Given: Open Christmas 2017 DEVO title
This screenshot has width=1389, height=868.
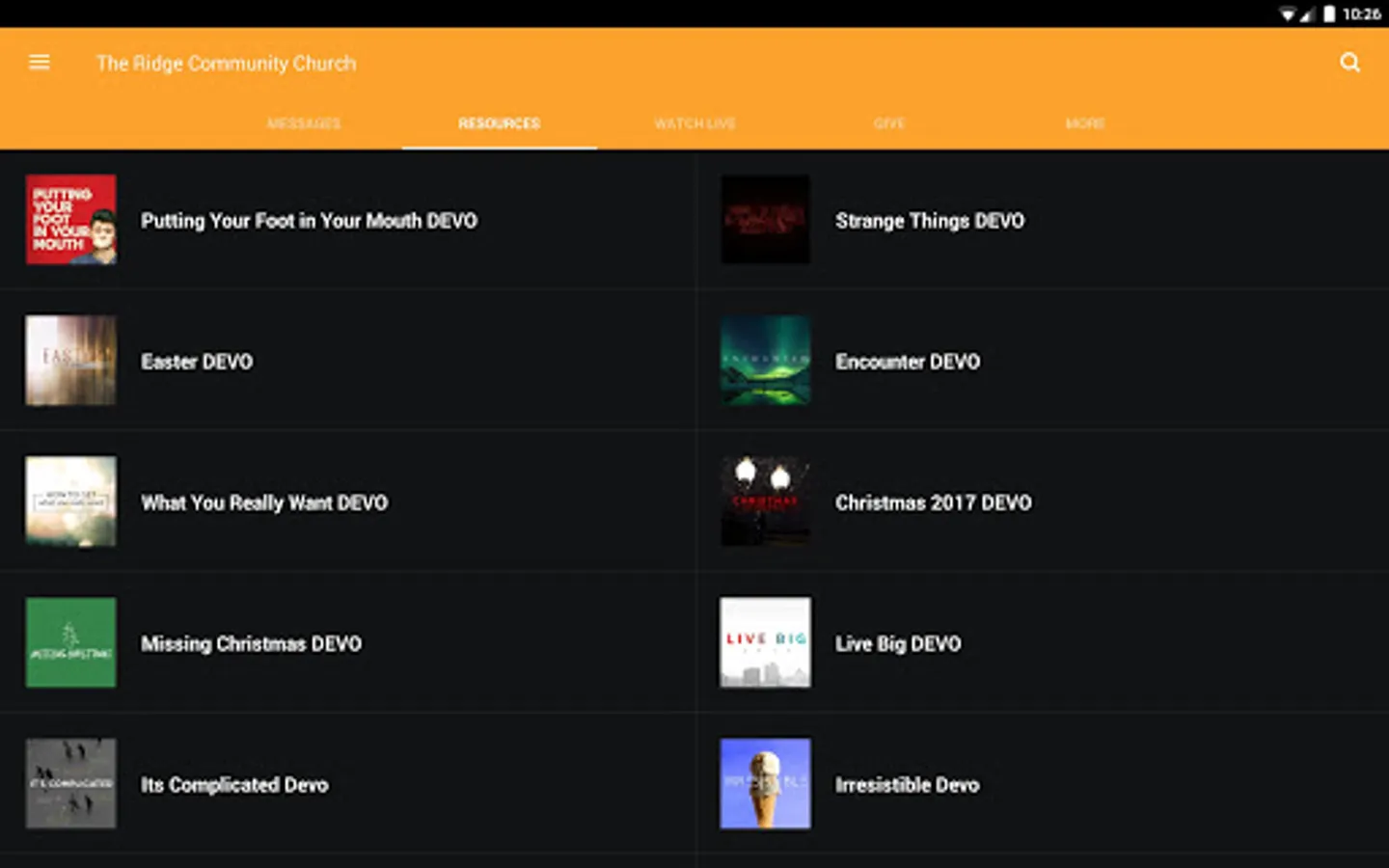Looking at the screenshot, I should click(934, 502).
